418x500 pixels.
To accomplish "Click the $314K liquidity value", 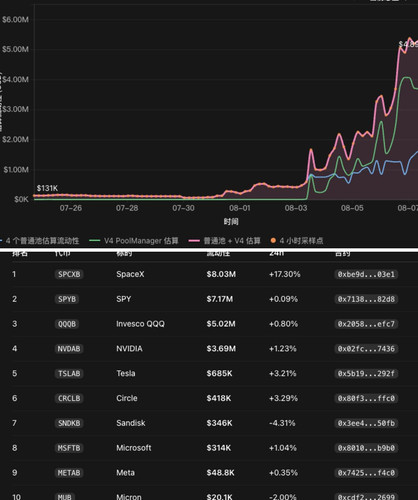I will [219, 448].
